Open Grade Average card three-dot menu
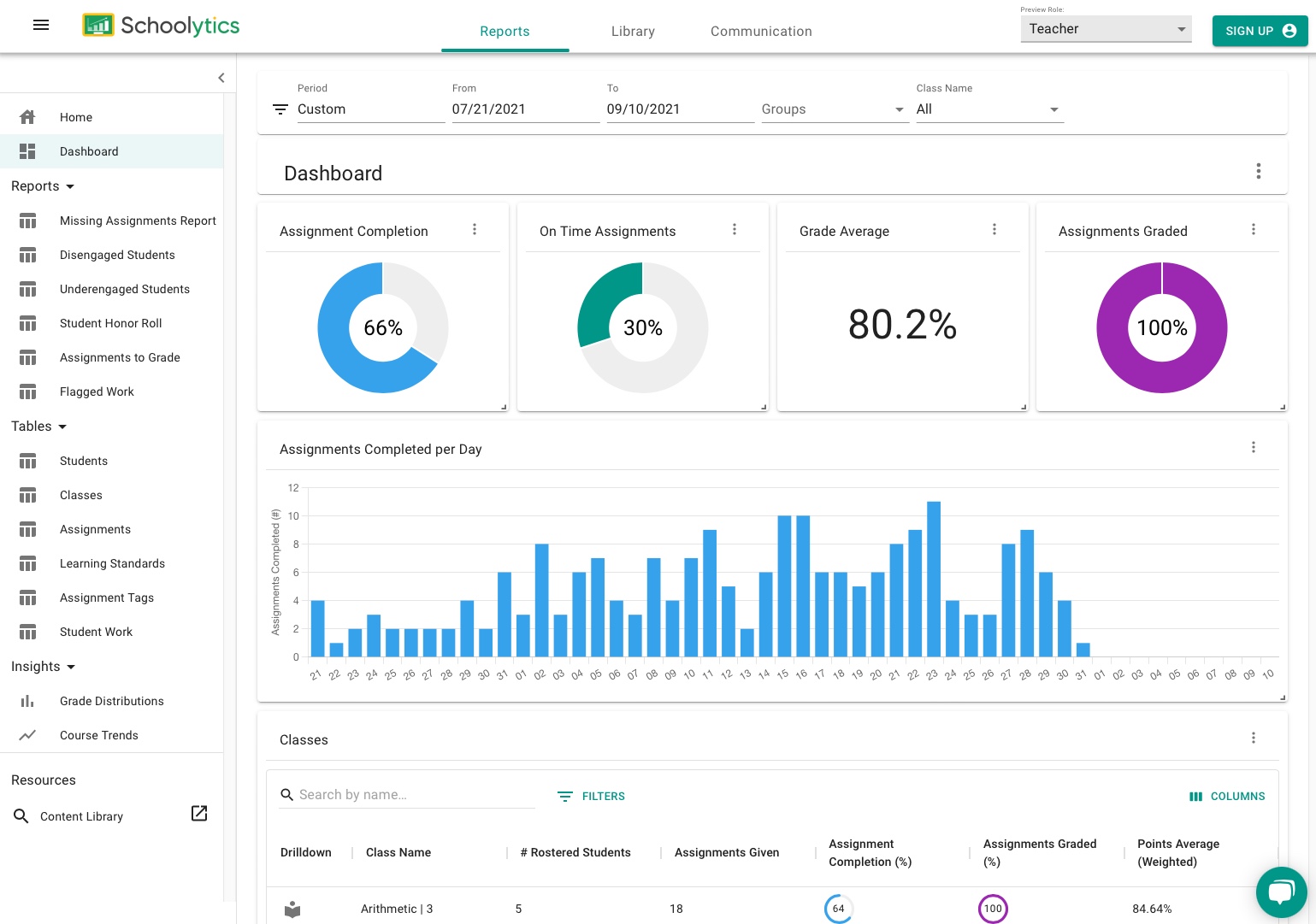Screen dimensions: 1316x924 994,230
